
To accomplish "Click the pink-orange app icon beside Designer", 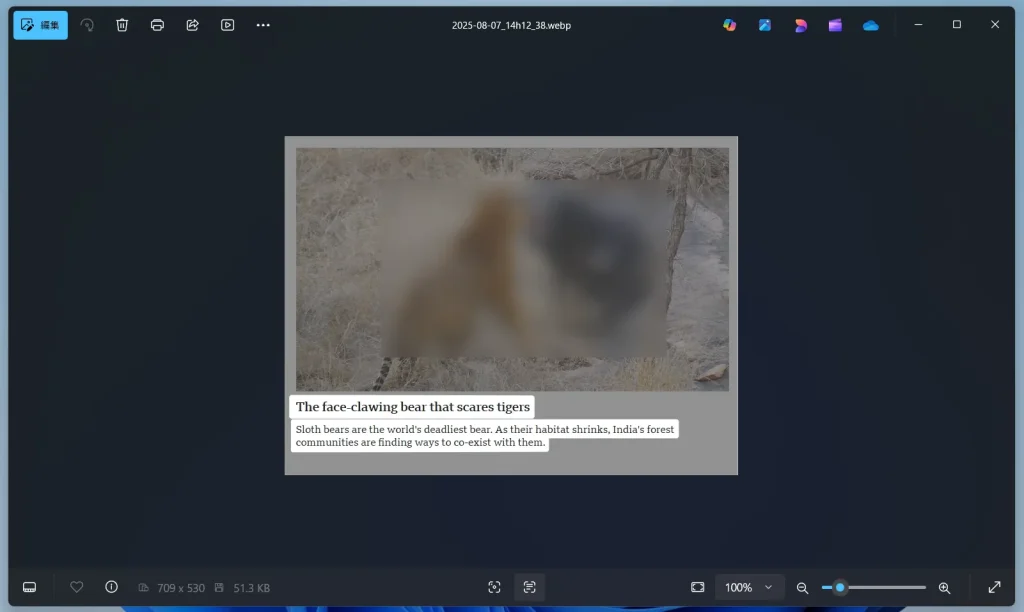I will 800,25.
